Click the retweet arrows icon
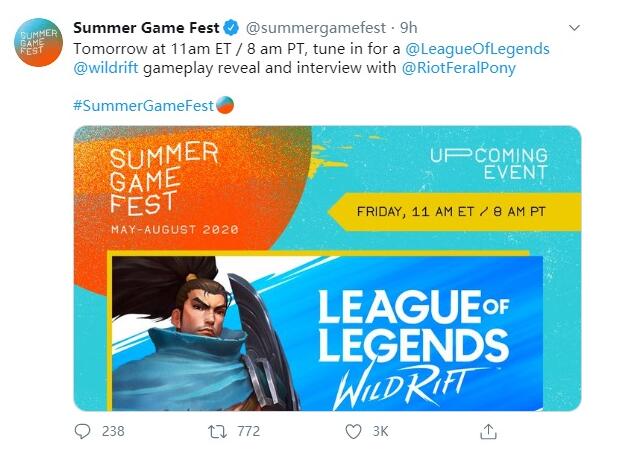622x457 pixels. [217, 431]
